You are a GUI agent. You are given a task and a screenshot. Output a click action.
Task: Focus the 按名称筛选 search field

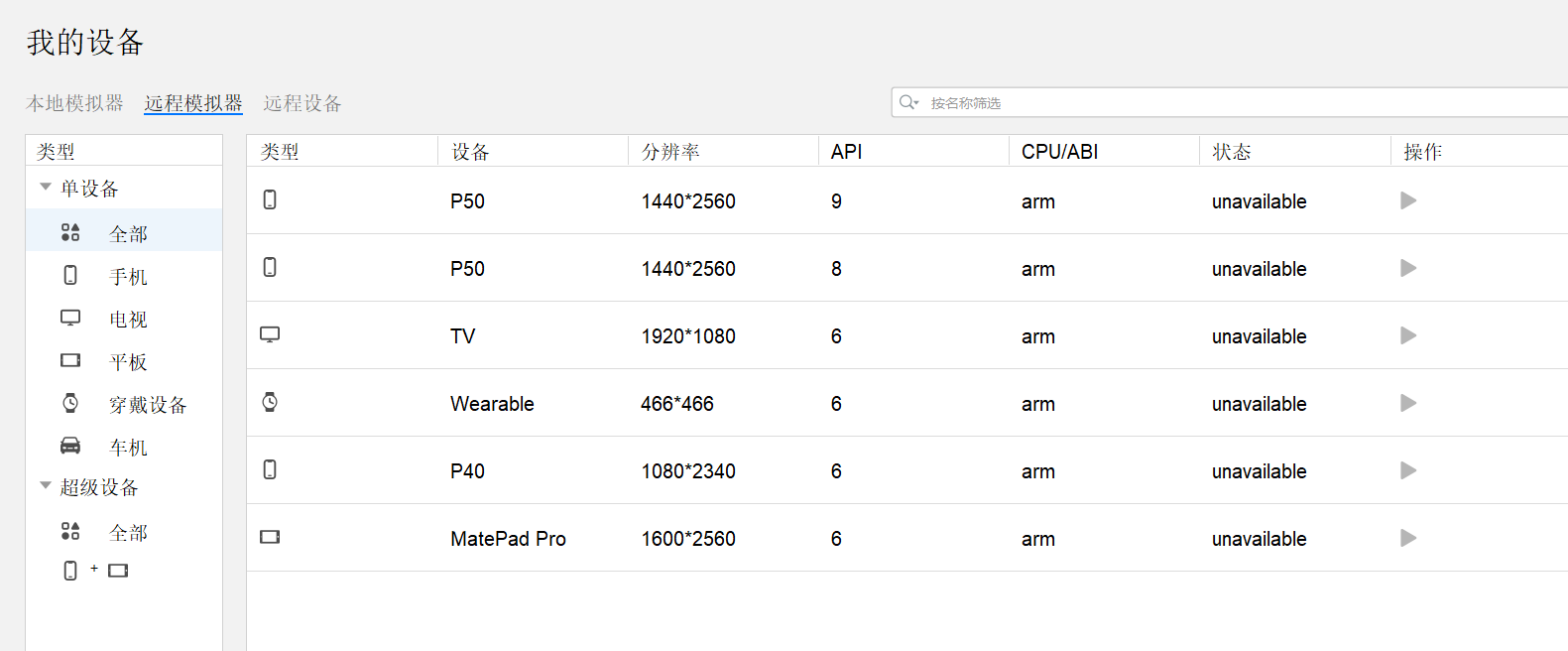(1230, 102)
